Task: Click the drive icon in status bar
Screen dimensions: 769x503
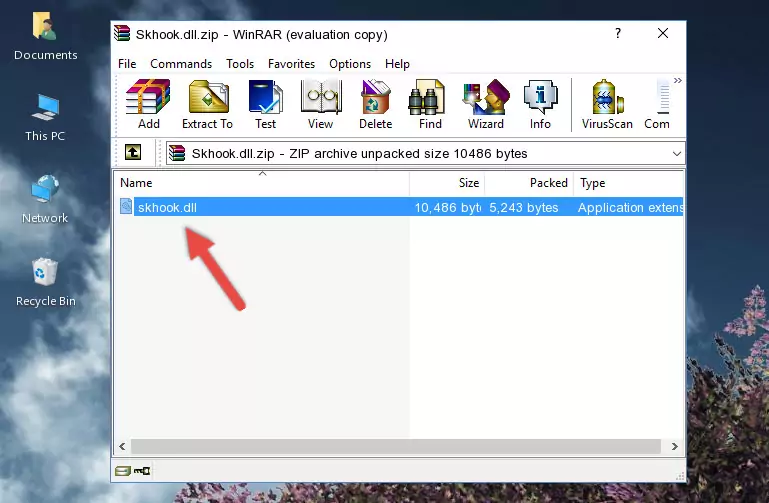Action: (122, 471)
